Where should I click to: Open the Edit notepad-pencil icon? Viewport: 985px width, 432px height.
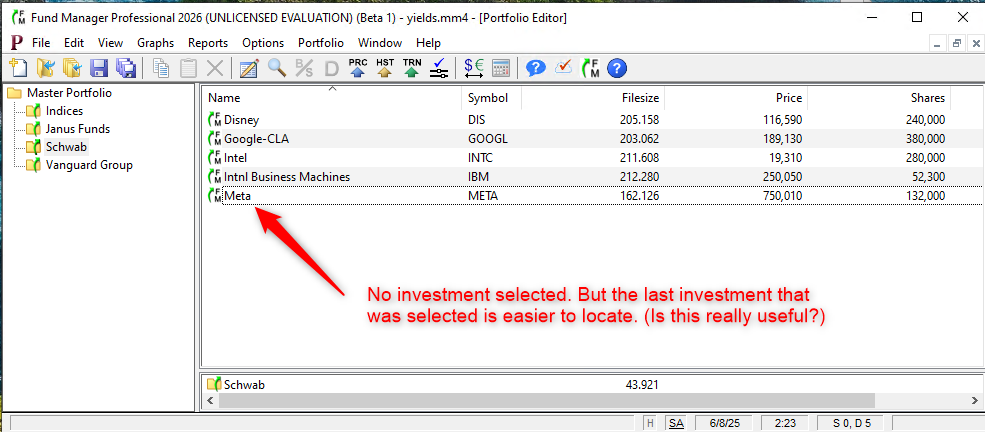(x=249, y=68)
